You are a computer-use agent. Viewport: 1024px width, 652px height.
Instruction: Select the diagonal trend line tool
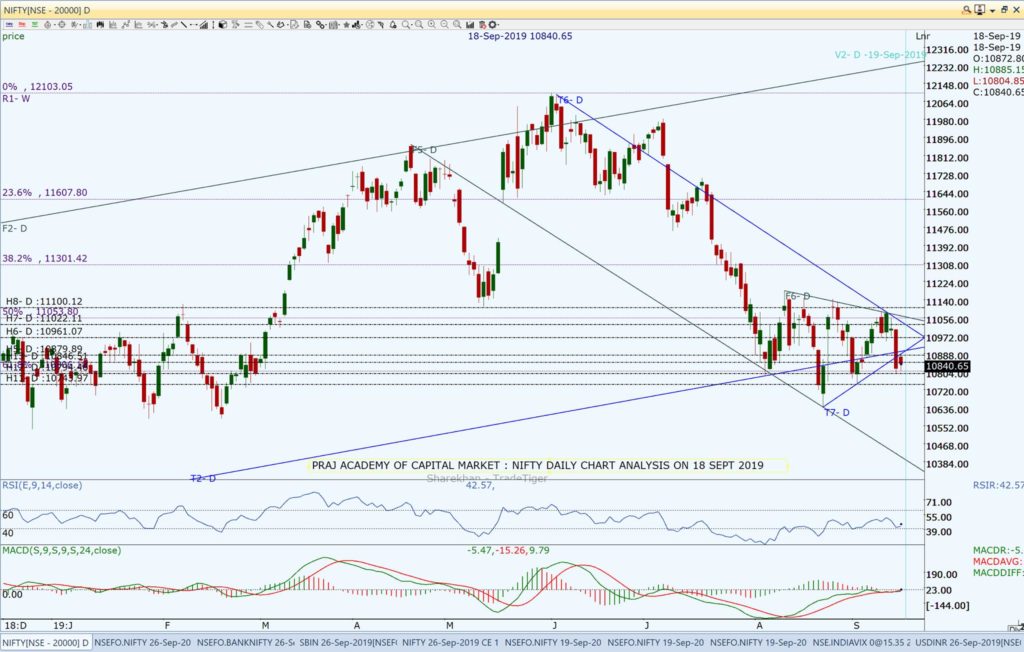[x=184, y=25]
